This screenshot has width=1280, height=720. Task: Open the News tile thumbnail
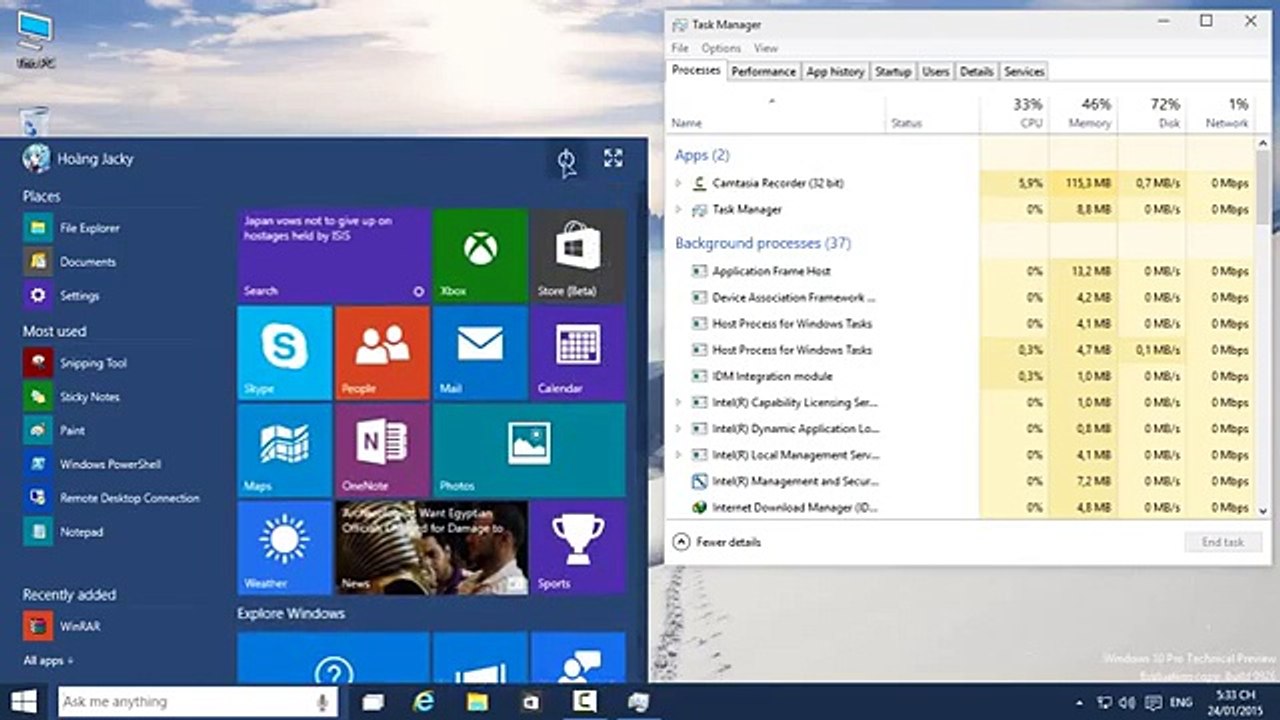click(431, 548)
